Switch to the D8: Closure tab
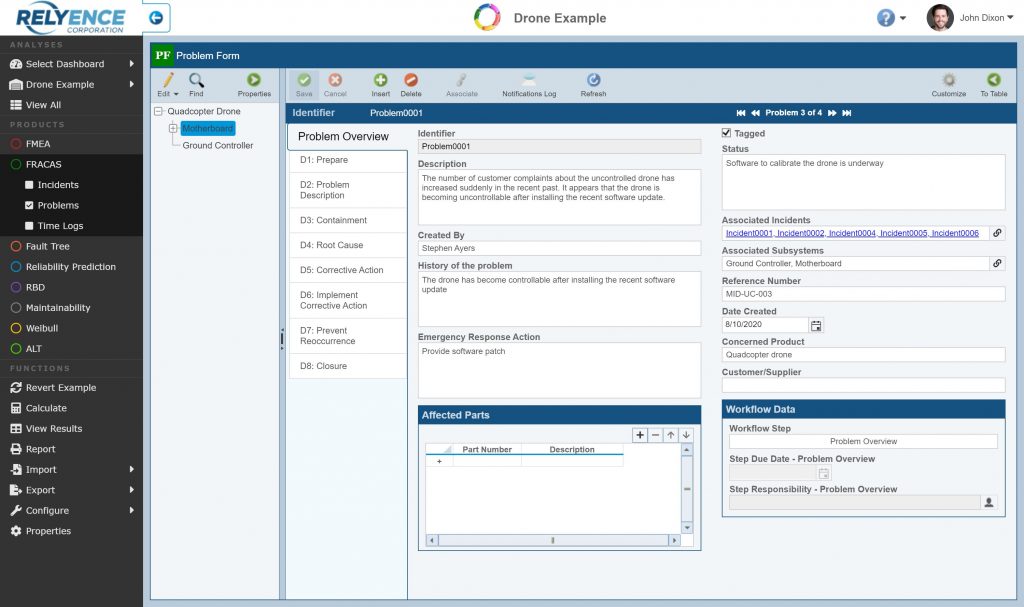 [323, 366]
